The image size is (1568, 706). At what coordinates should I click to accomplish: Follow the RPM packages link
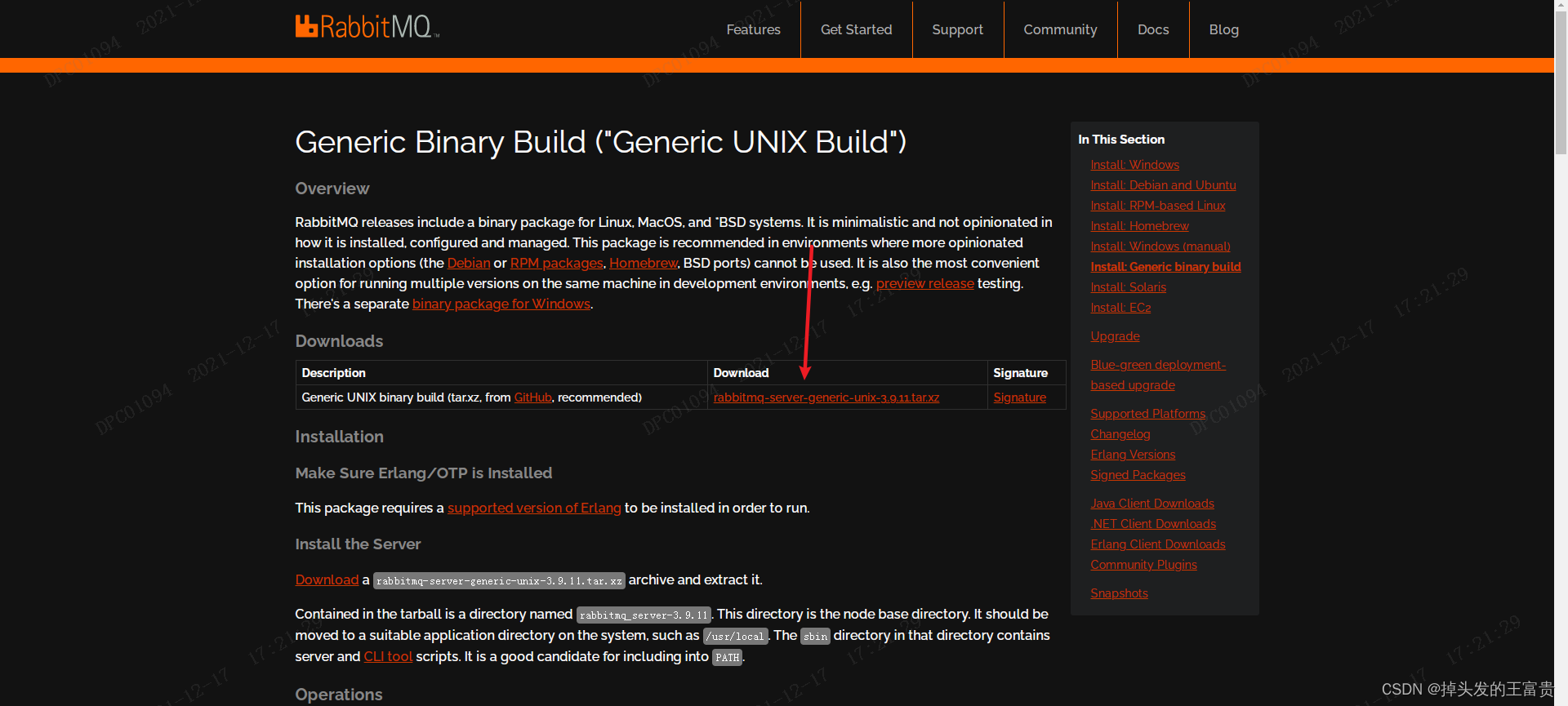pos(557,263)
